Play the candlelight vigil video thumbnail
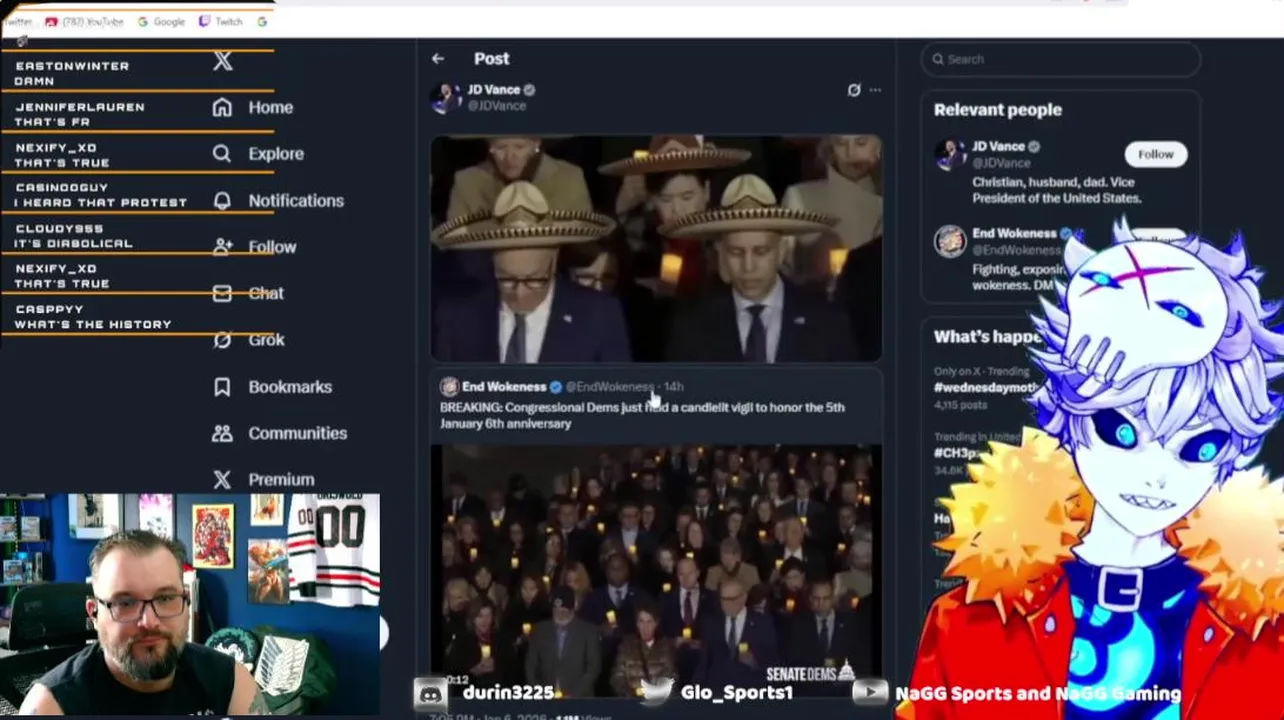This screenshot has width=1284, height=720. tap(656, 570)
